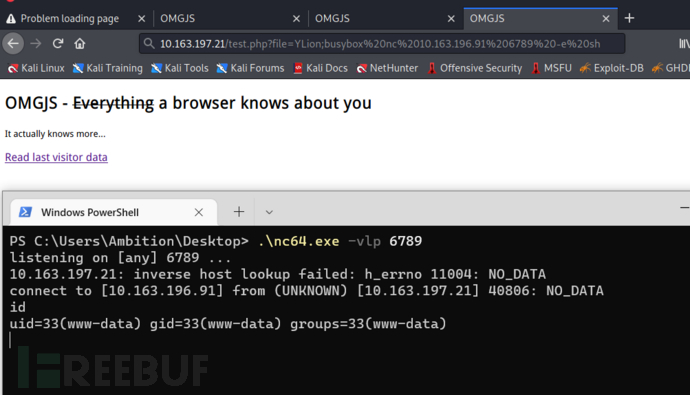Viewport: 690px width, 395px height.
Task: Click the search magnifier in the address bar
Action: [149, 44]
